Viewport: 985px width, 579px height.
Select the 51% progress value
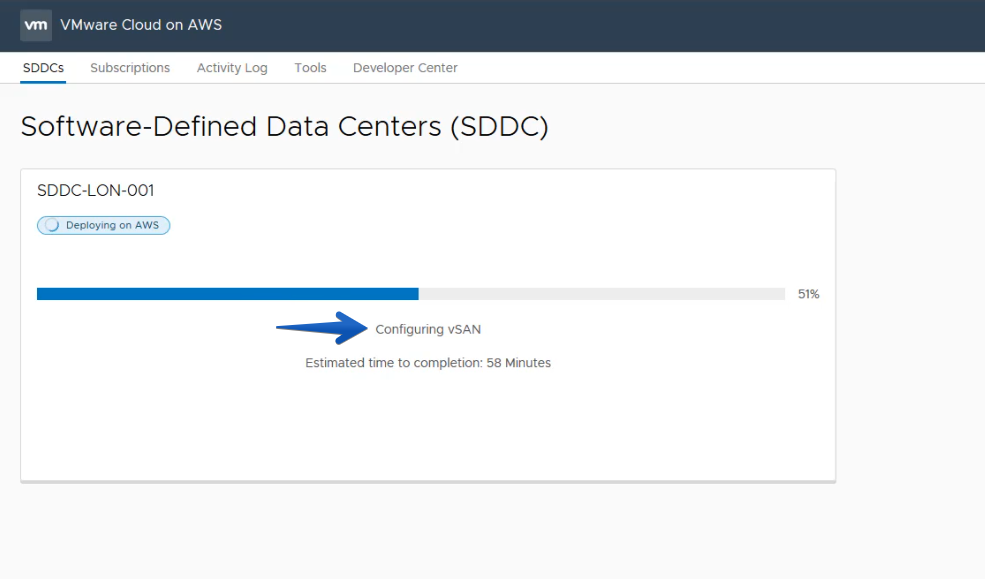tap(808, 294)
